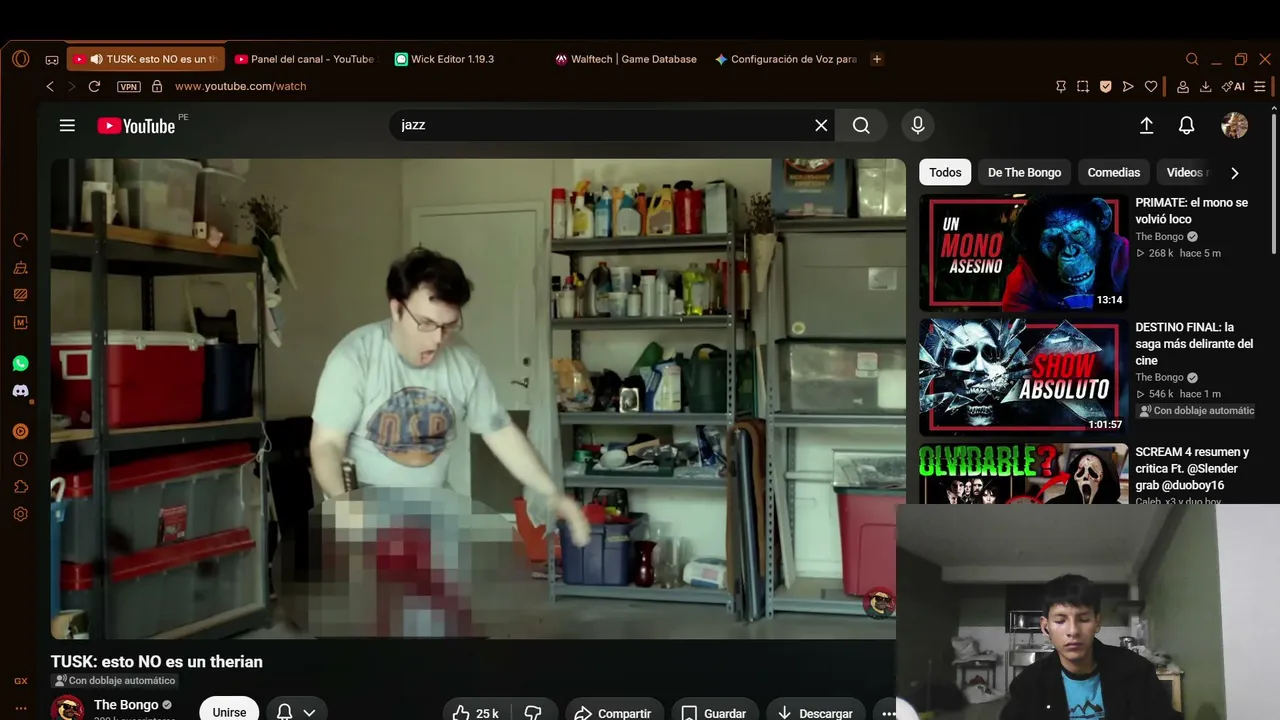Open The Bongo channel name link
This screenshot has height=720, width=1280.
(126, 705)
